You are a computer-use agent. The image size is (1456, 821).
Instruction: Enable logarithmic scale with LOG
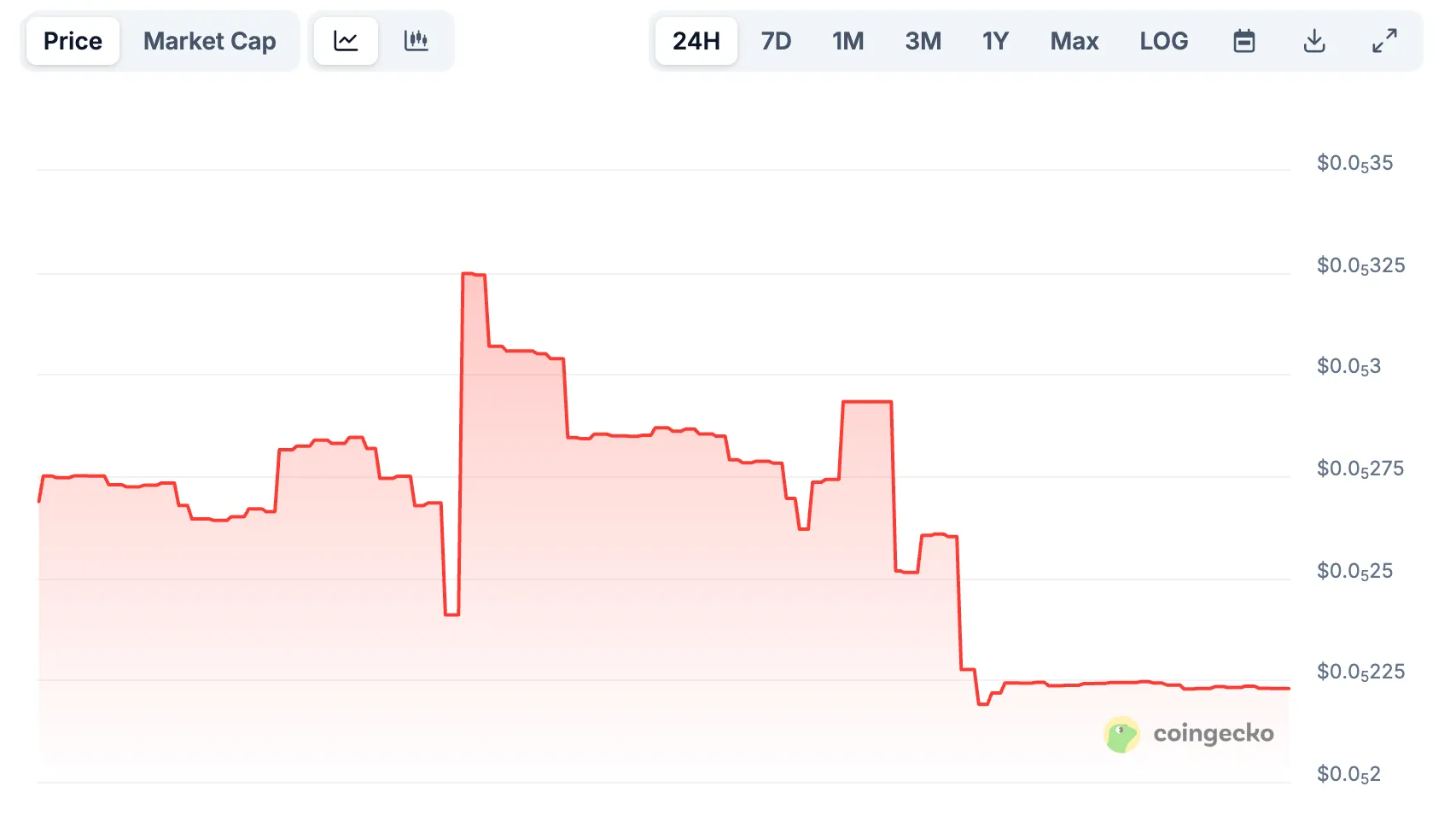coord(1164,40)
